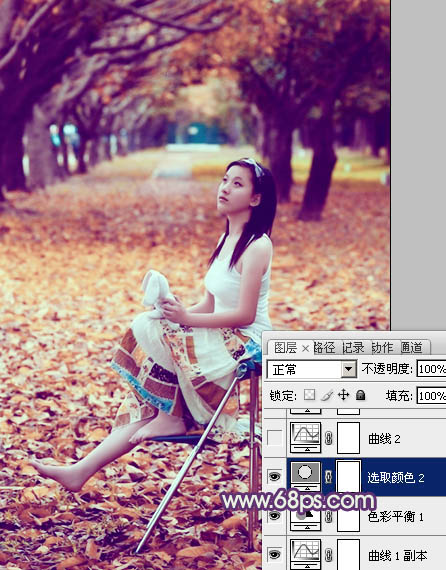Close the 图层 tab with its X
The image size is (446, 570).
[305, 349]
